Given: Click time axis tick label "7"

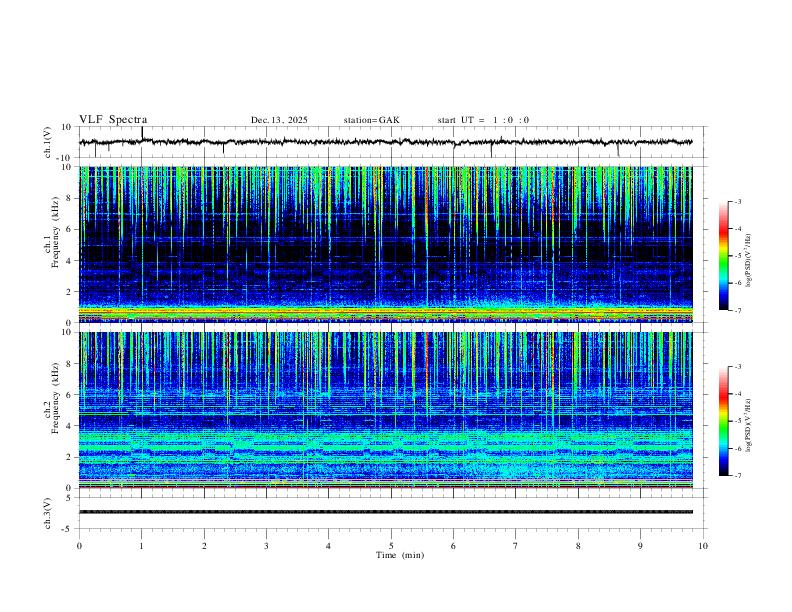Looking at the screenshot, I should pyautogui.click(x=516, y=546).
